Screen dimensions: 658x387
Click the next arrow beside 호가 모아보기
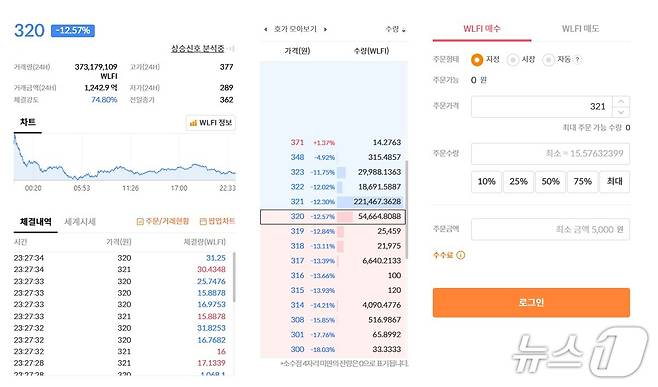325,29
